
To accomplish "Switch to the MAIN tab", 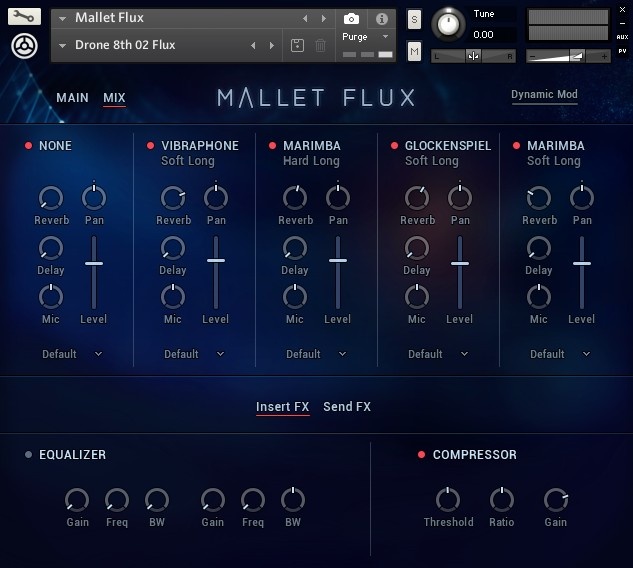I will (x=72, y=98).
